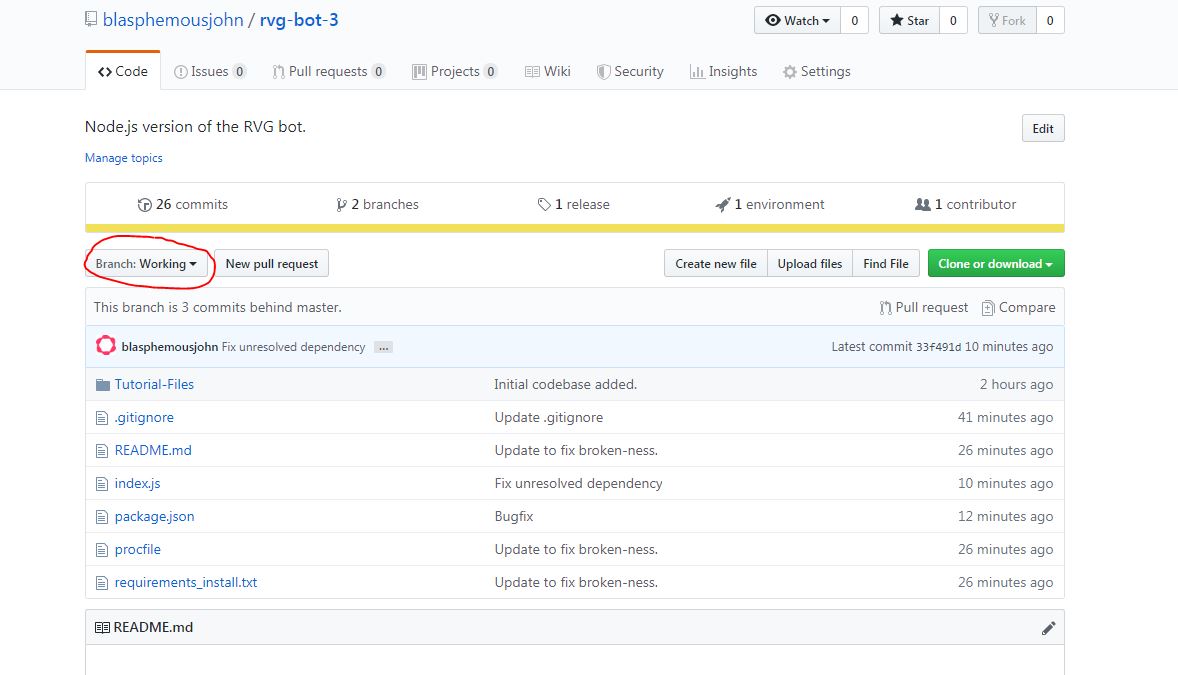Click the Pull request link with icon

point(924,307)
